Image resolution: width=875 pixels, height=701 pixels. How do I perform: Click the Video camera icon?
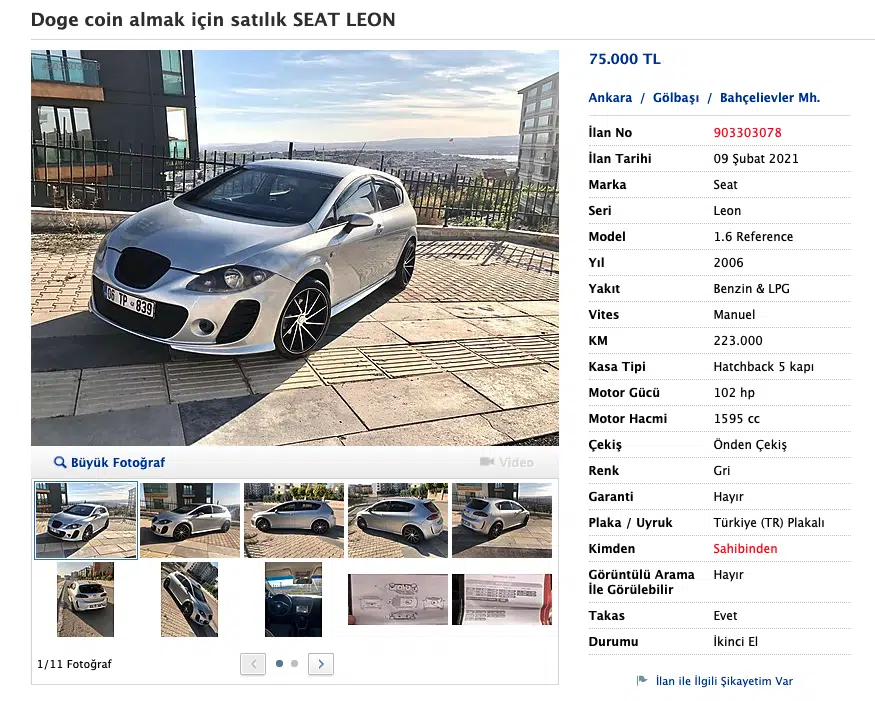point(487,462)
